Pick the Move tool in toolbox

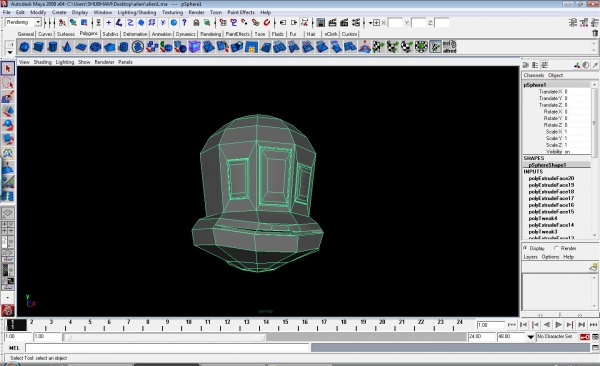pyautogui.click(x=8, y=111)
